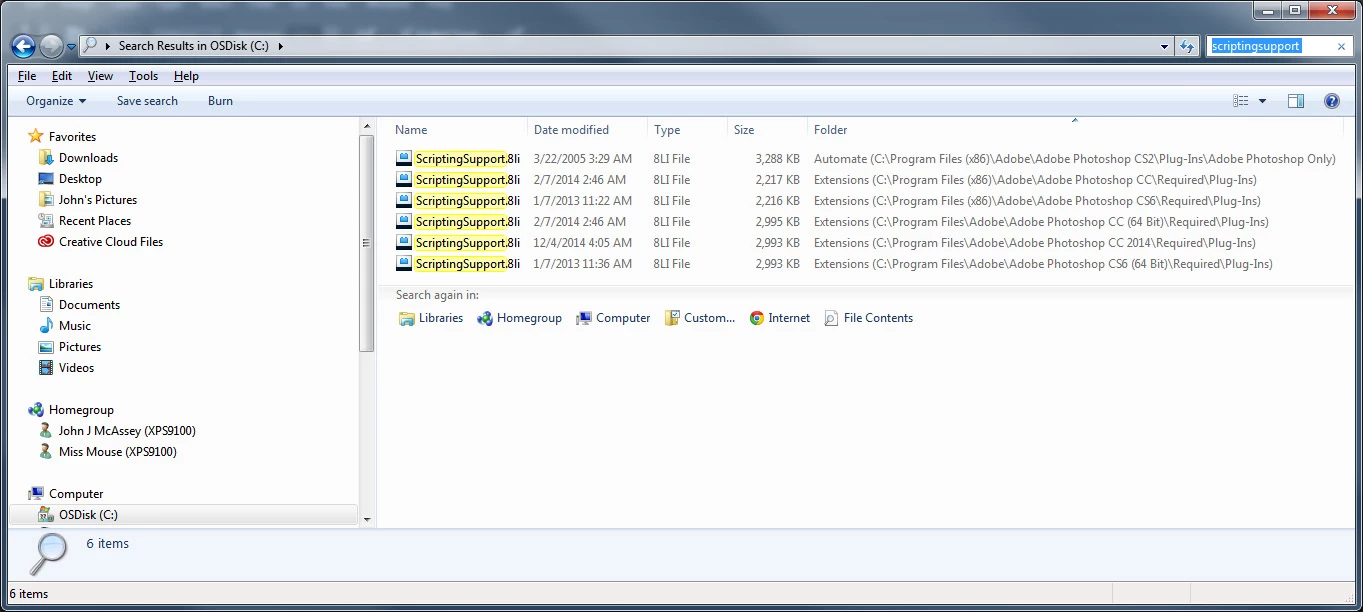
Task: Search again on the Internet
Action: point(780,318)
